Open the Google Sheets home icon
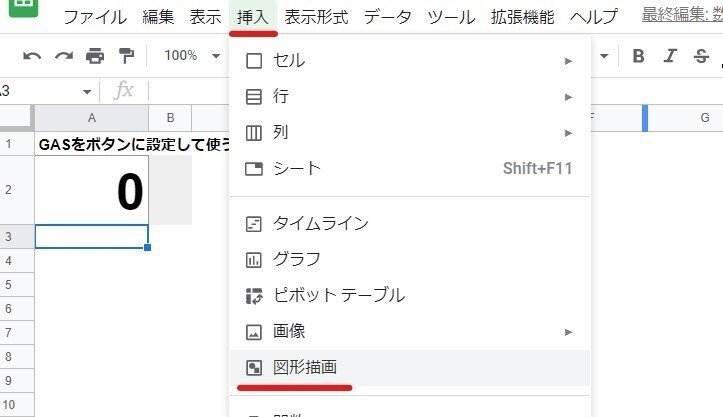This screenshot has width=723, height=417. pos(24,6)
